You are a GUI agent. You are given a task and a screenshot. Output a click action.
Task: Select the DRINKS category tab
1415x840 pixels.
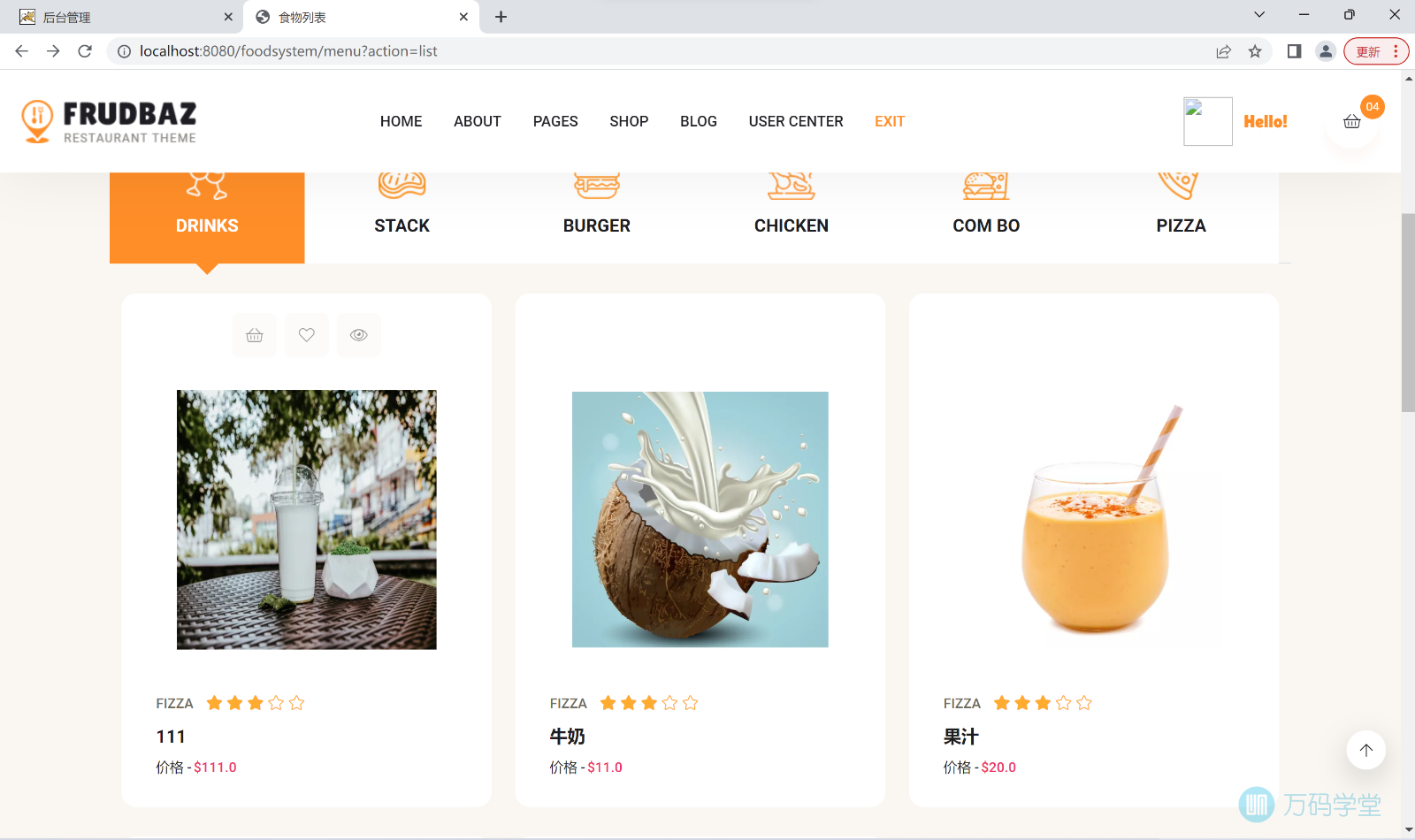[x=207, y=217]
